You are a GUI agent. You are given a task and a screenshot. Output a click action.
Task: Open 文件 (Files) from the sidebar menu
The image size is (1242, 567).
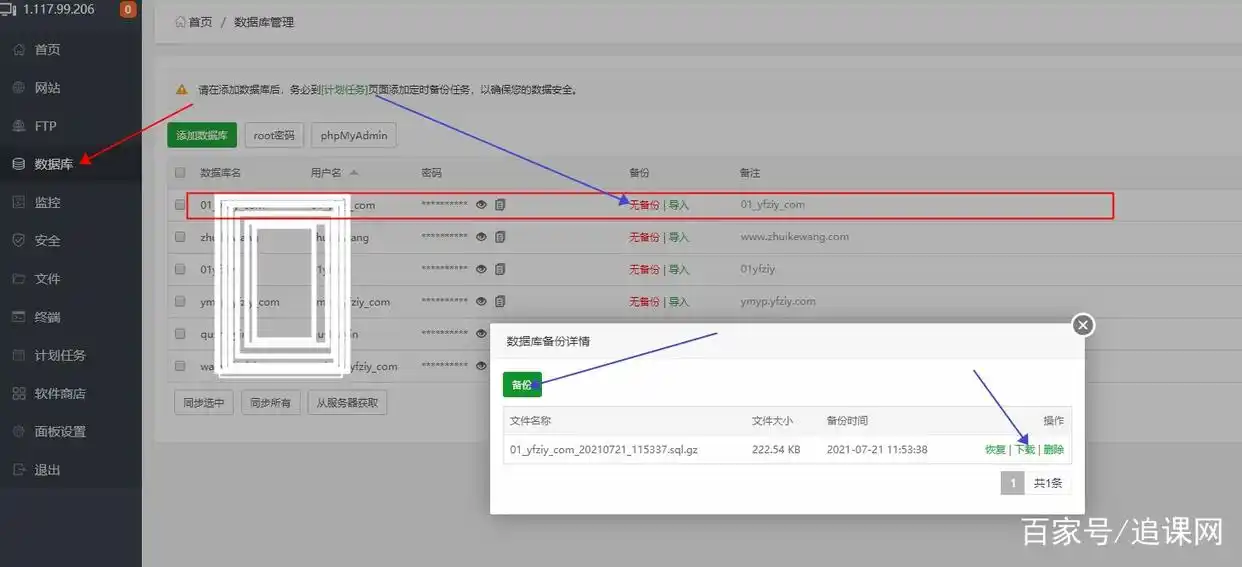[19, 279]
